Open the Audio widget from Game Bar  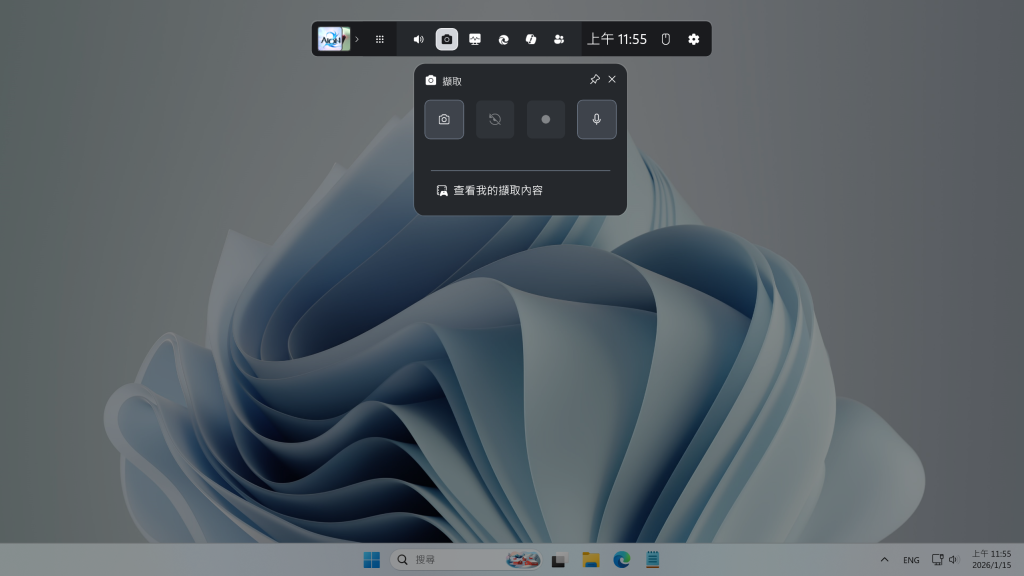click(418, 39)
